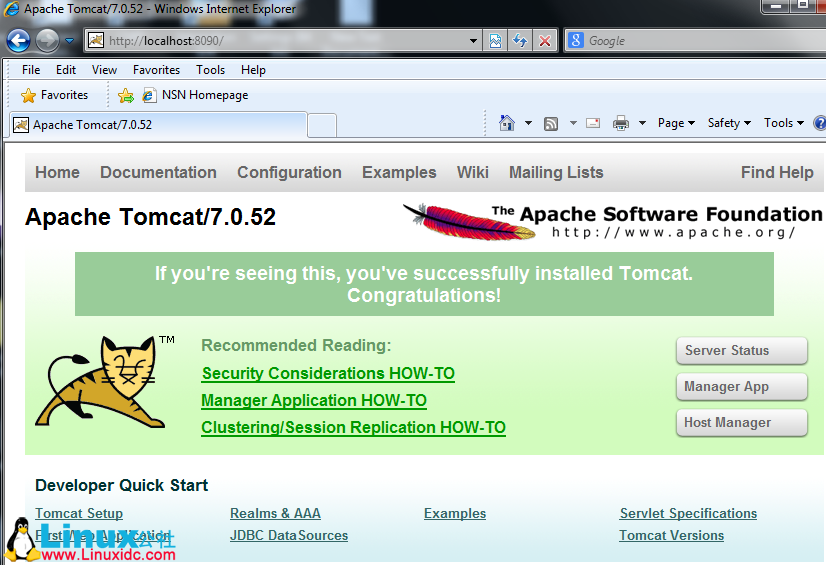Viewport: 826px width, 565px height.
Task: Expand the Feeds dropdown arrow
Action: coord(573,123)
